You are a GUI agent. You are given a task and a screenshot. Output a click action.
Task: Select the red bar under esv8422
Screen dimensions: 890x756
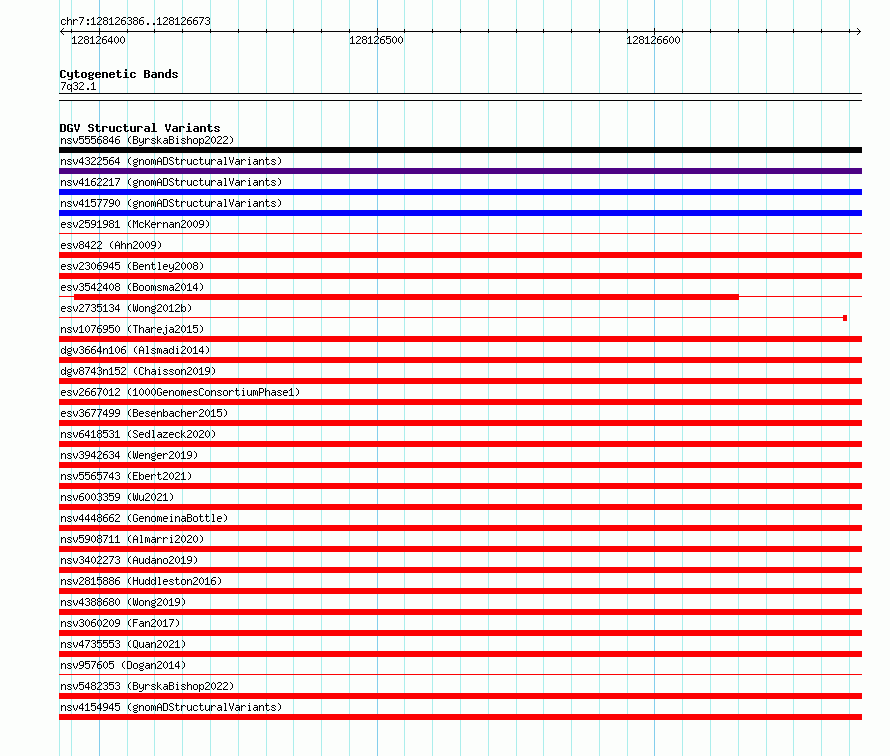pyautogui.click(x=460, y=255)
